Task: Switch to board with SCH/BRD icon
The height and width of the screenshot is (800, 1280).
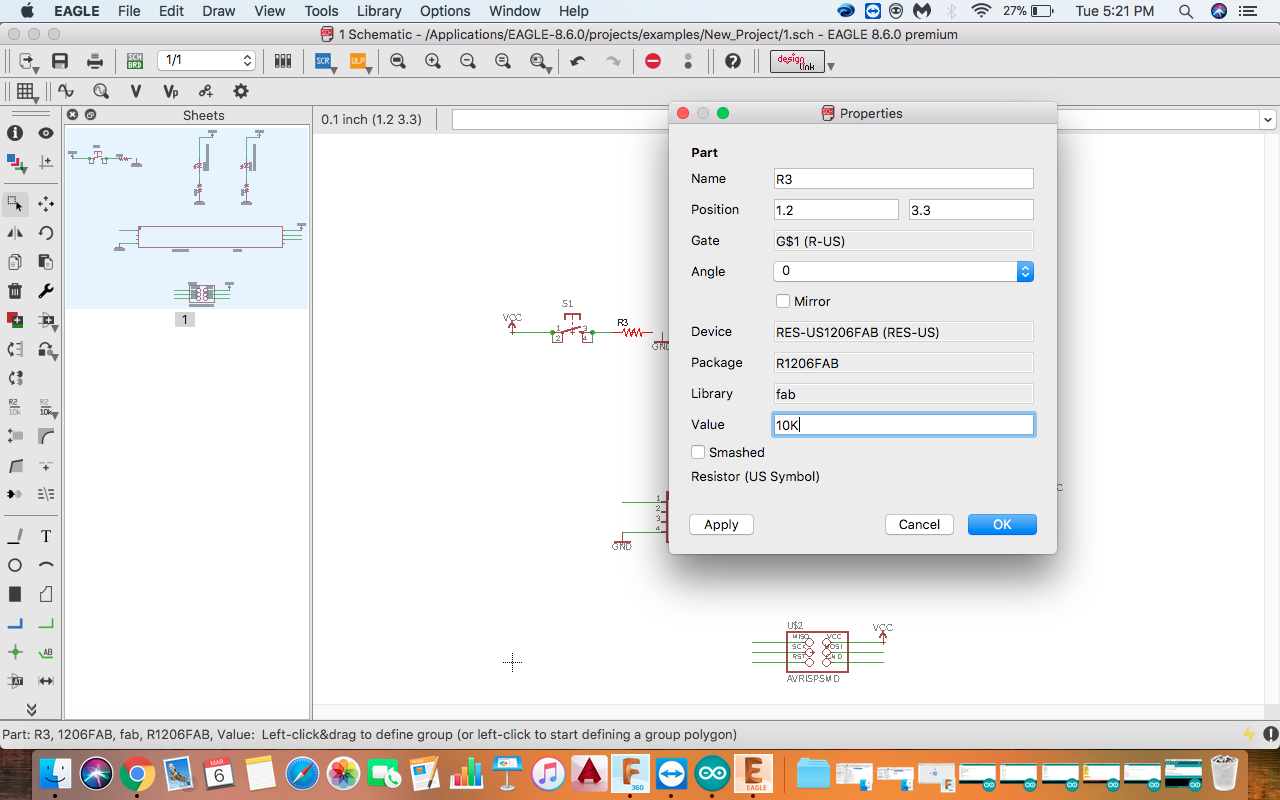Action: click(134, 61)
